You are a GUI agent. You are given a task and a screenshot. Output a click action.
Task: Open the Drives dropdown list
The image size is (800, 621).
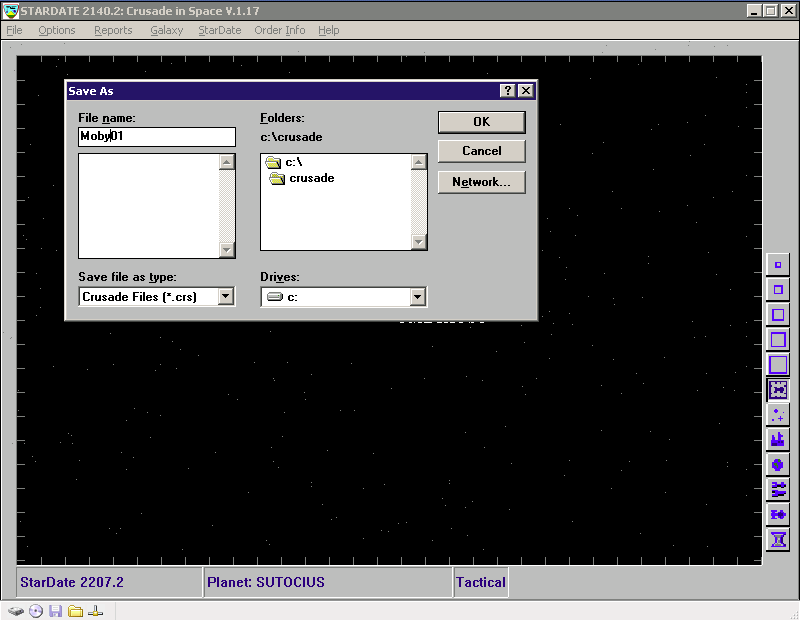click(x=417, y=296)
